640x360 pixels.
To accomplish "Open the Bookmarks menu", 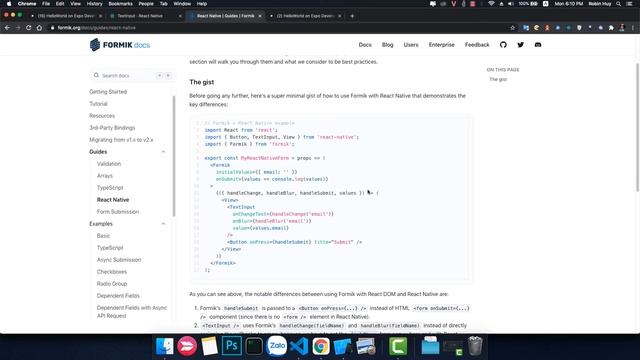I will [x=120, y=4].
